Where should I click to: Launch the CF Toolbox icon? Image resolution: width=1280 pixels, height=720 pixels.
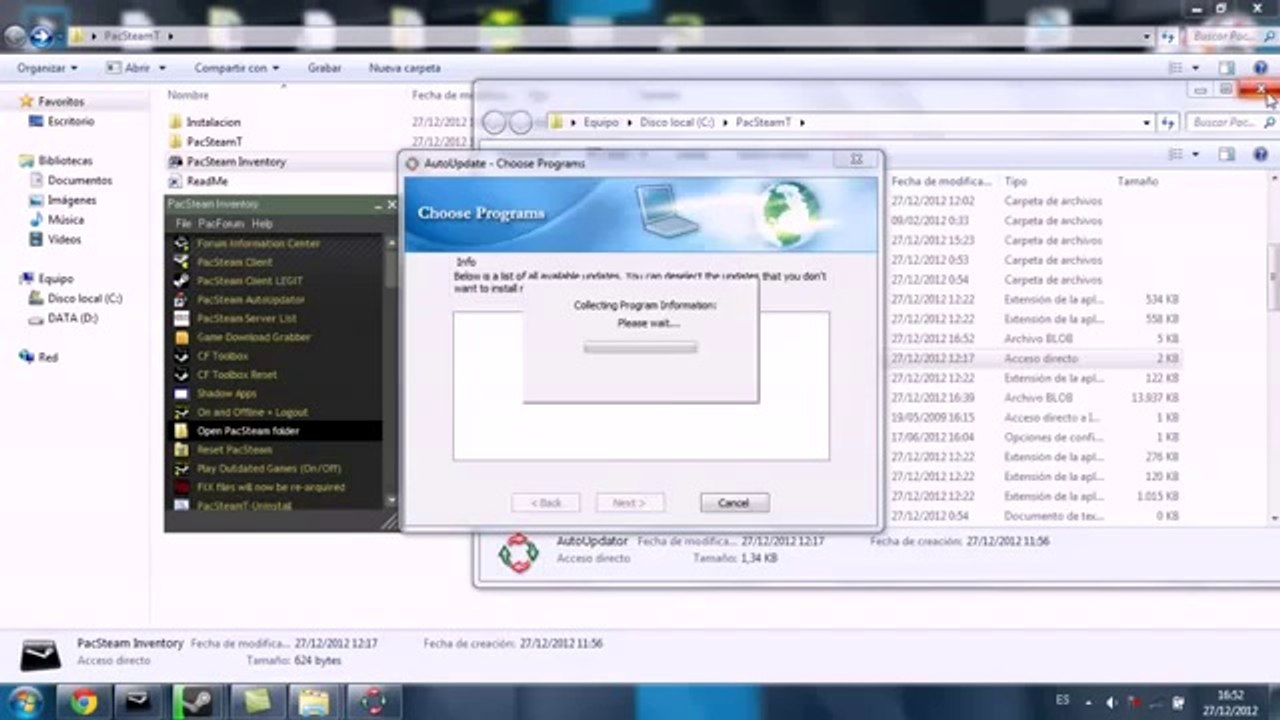[x=181, y=356]
